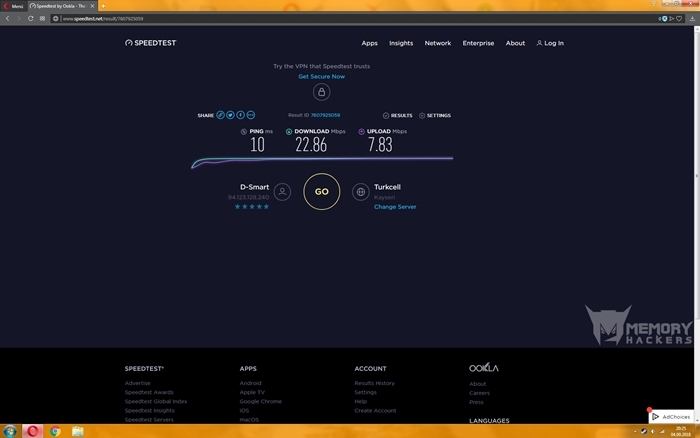This screenshot has height=438, width=700.
Task: Open Result ID 7607925059 link
Action: [x=325, y=115]
